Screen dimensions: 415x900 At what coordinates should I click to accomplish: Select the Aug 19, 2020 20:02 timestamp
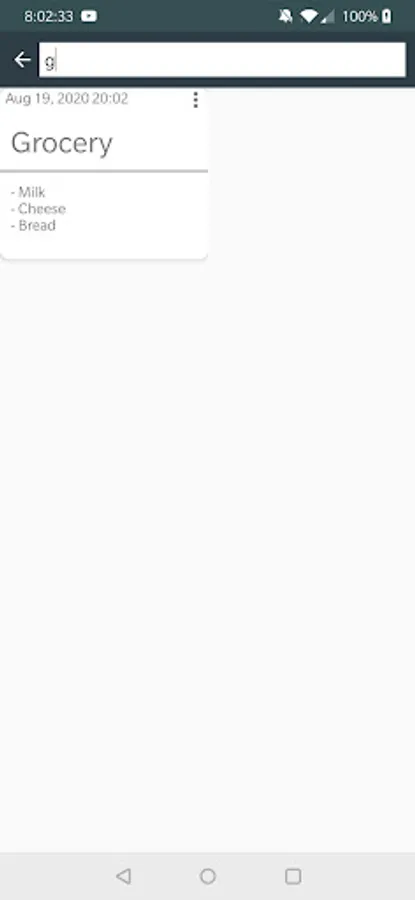pos(67,99)
